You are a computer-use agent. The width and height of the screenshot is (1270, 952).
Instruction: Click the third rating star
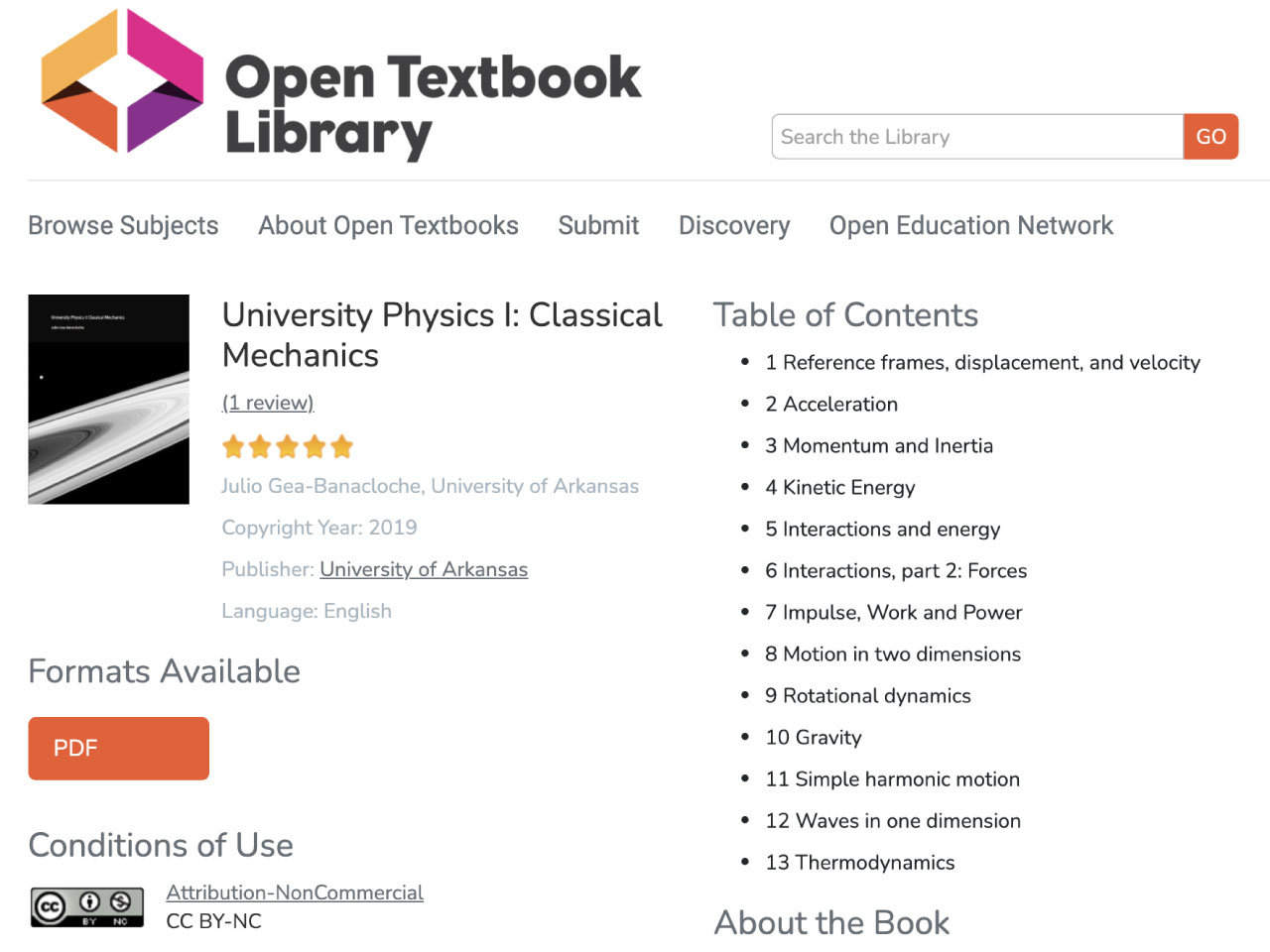coord(288,446)
